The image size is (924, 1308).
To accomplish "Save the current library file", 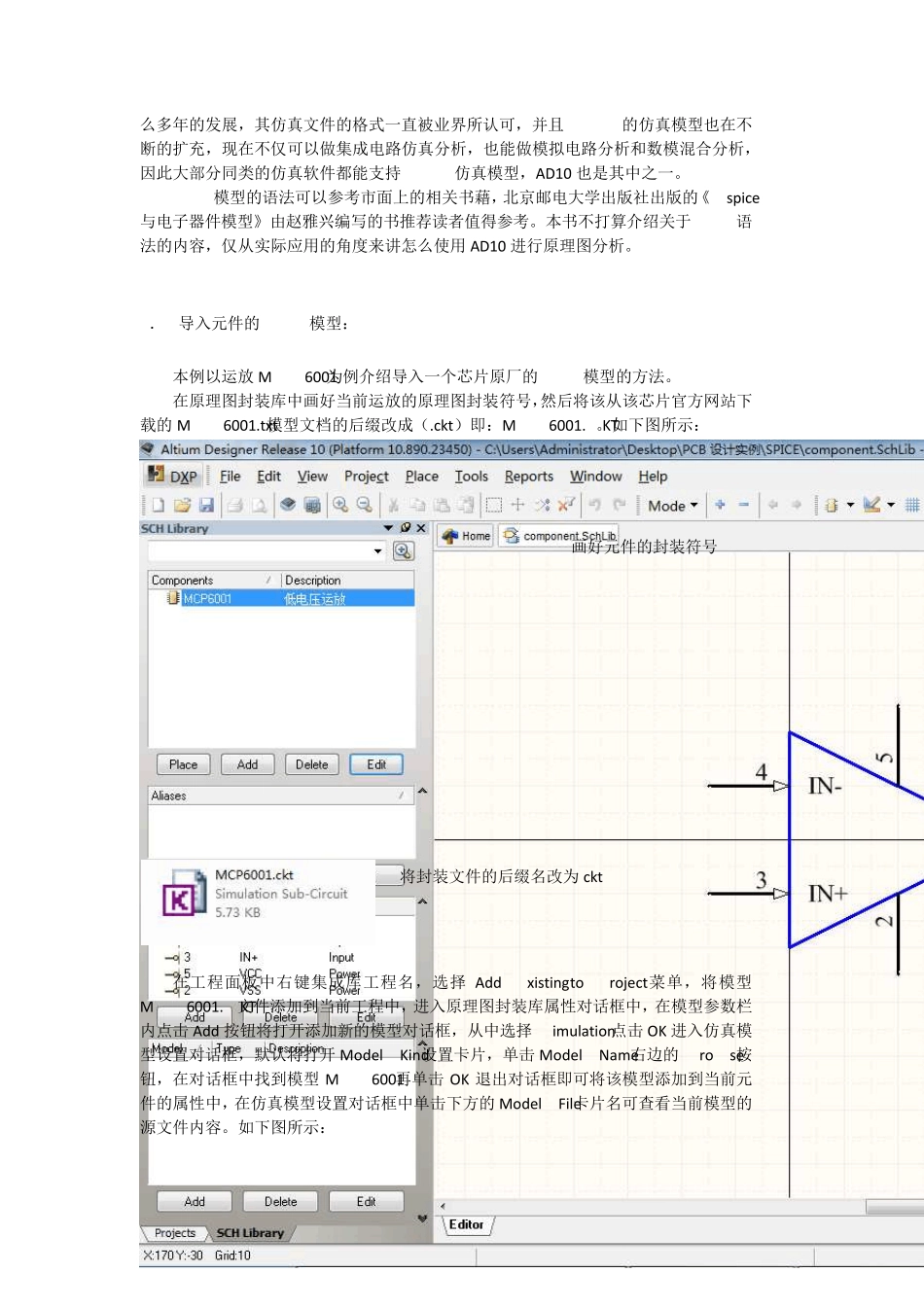I will [x=206, y=505].
